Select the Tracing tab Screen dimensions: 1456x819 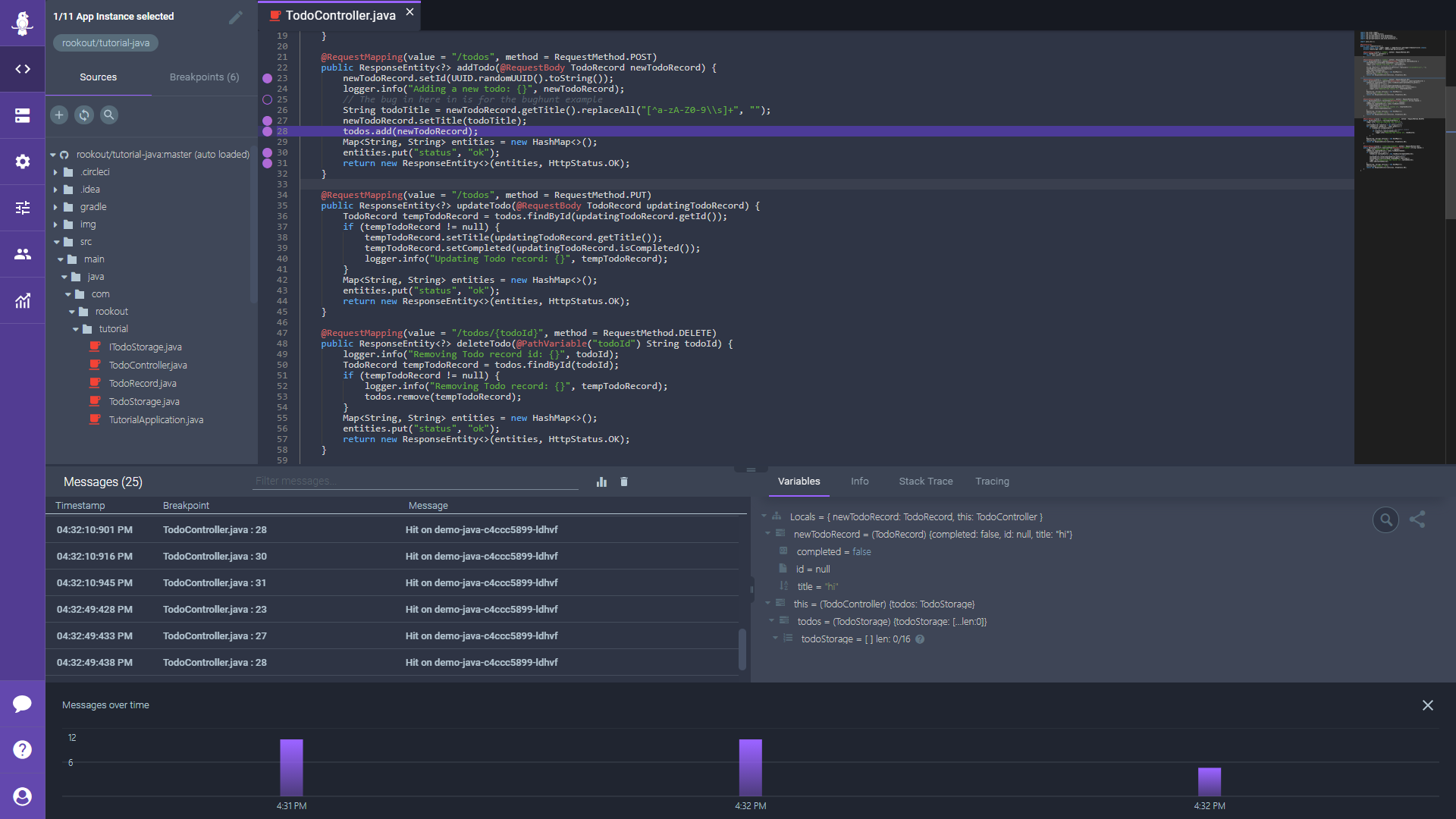click(x=992, y=482)
